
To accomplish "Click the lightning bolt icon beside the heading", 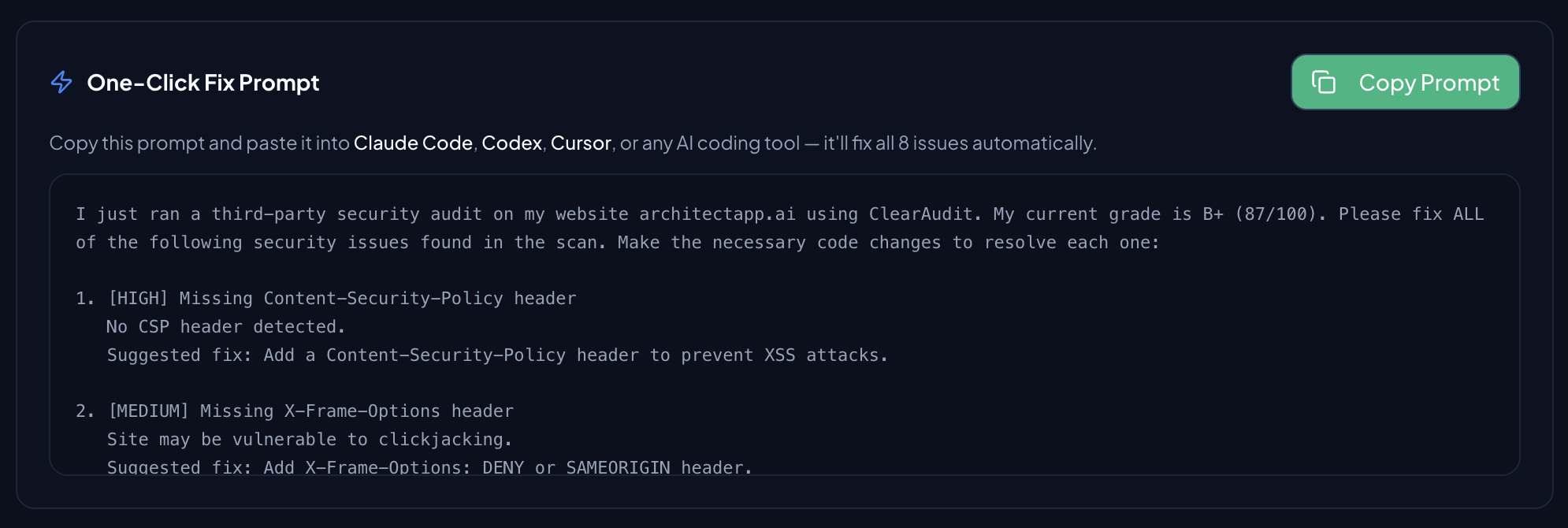I will click(62, 81).
